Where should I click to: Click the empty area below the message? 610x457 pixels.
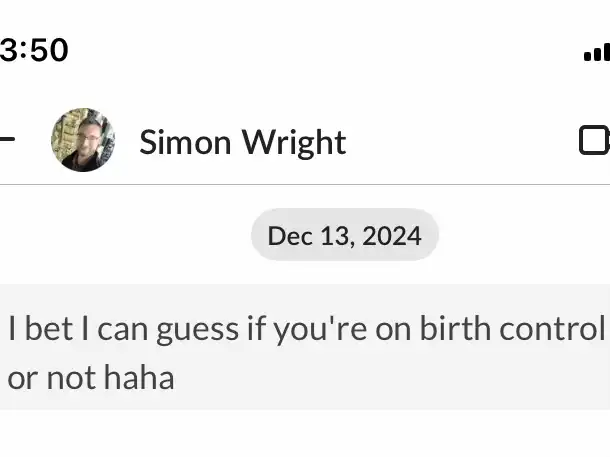coord(305,433)
